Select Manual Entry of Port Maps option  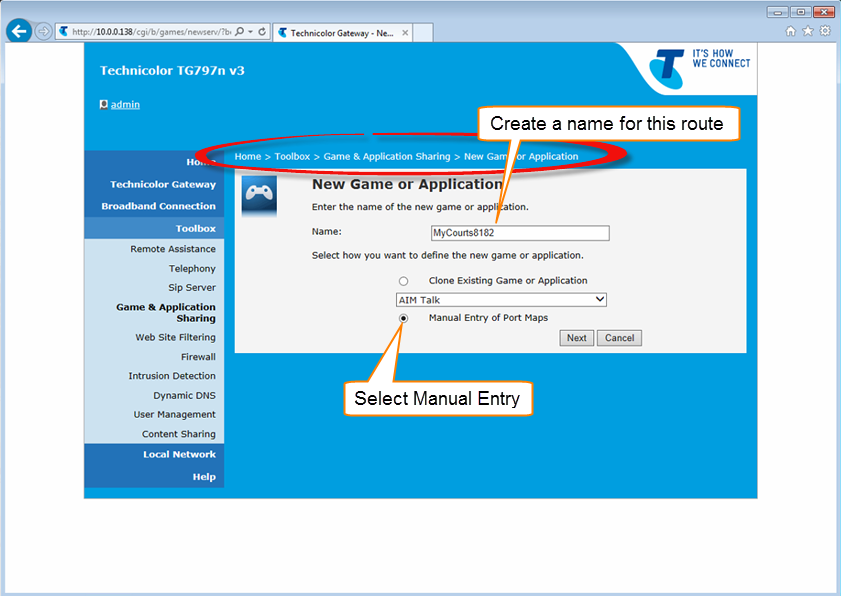[403, 318]
